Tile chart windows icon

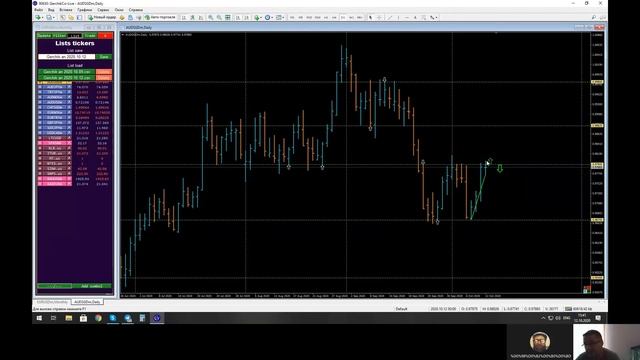tap(228, 18)
